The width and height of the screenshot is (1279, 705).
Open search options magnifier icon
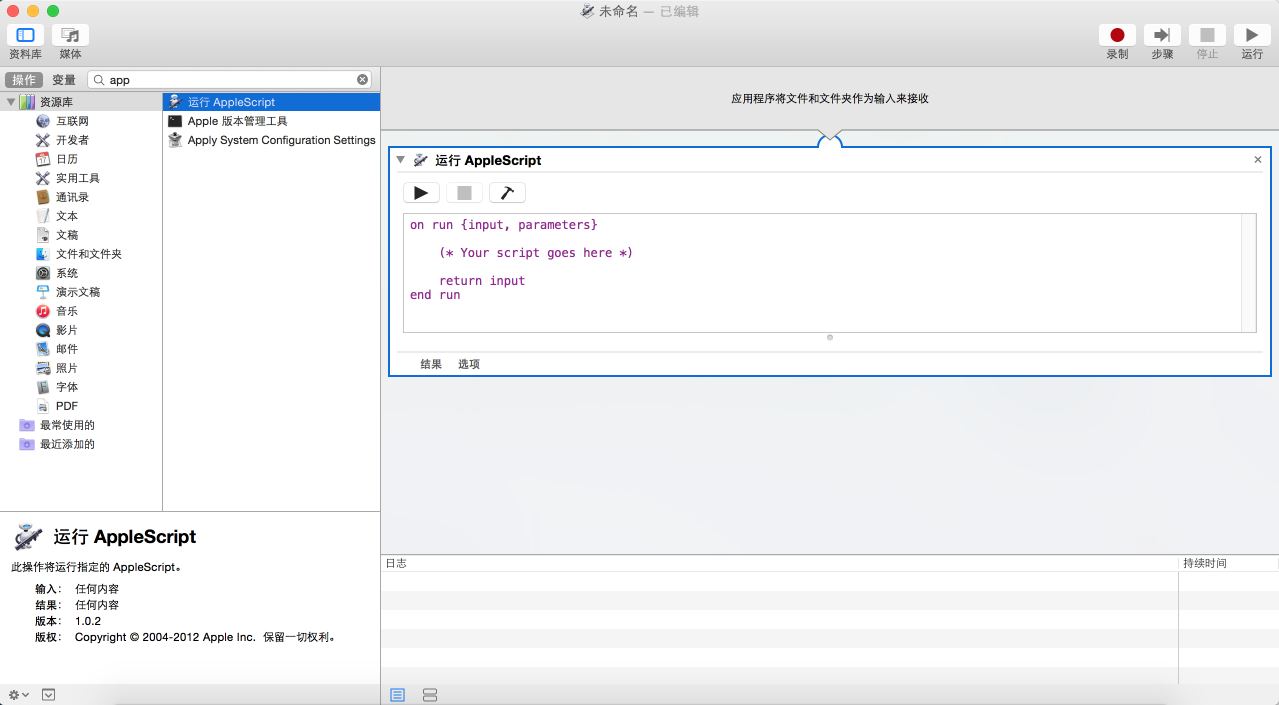[100, 80]
